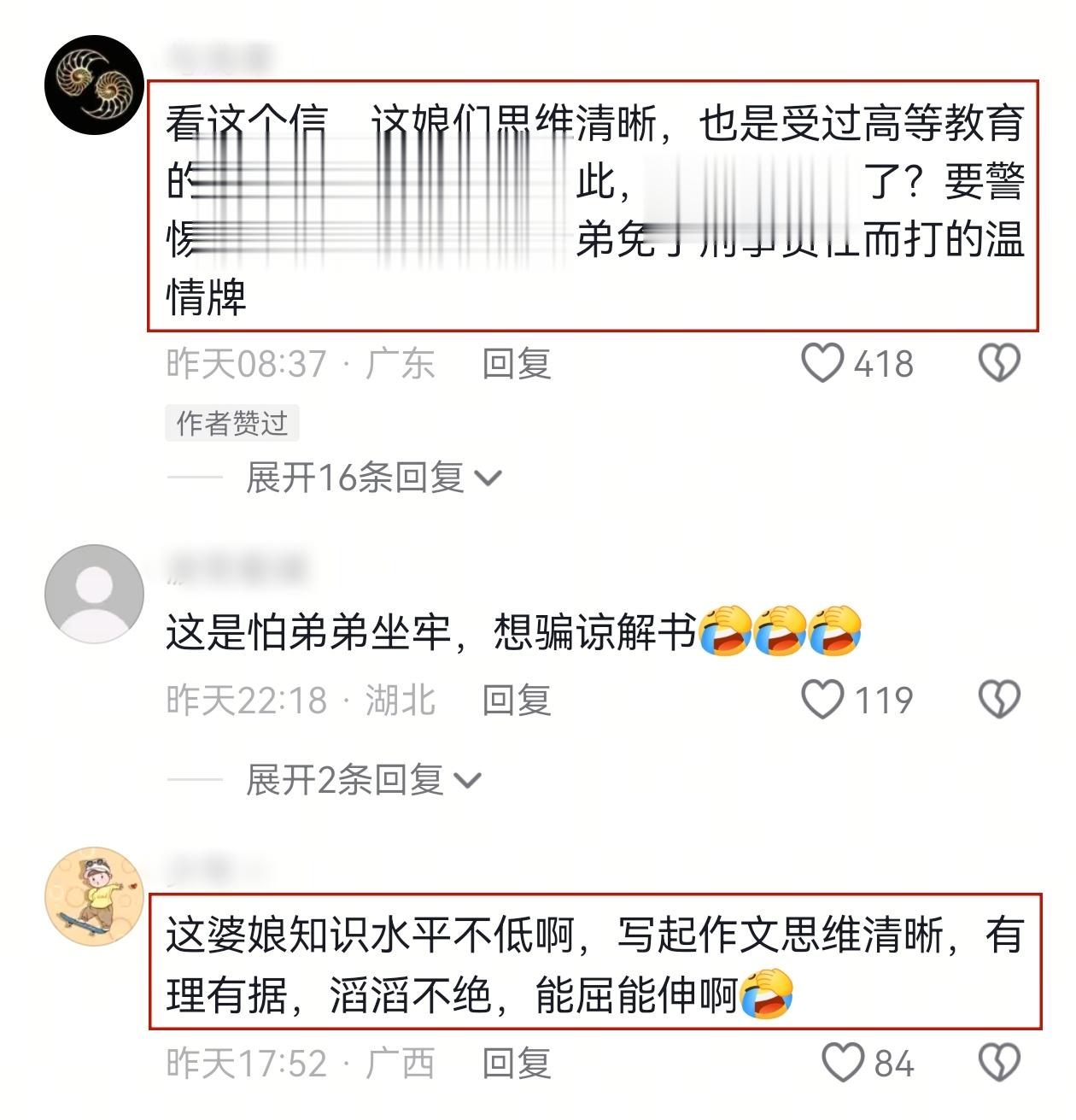Image resolution: width=1076 pixels, height=1120 pixels.
Task: Like the comment with 418 likes
Action: (x=822, y=363)
